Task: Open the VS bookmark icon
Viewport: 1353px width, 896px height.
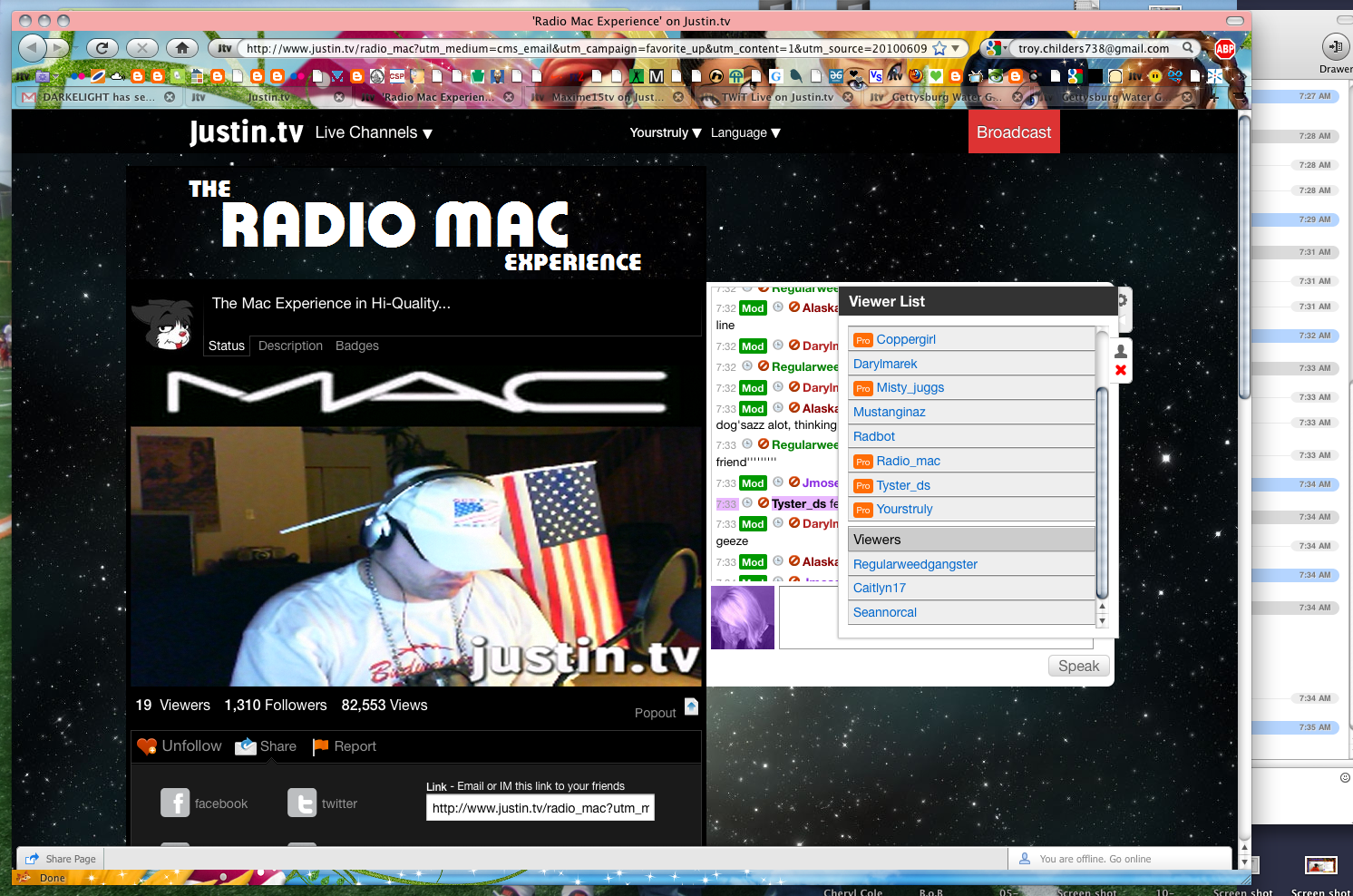Action: click(875, 76)
